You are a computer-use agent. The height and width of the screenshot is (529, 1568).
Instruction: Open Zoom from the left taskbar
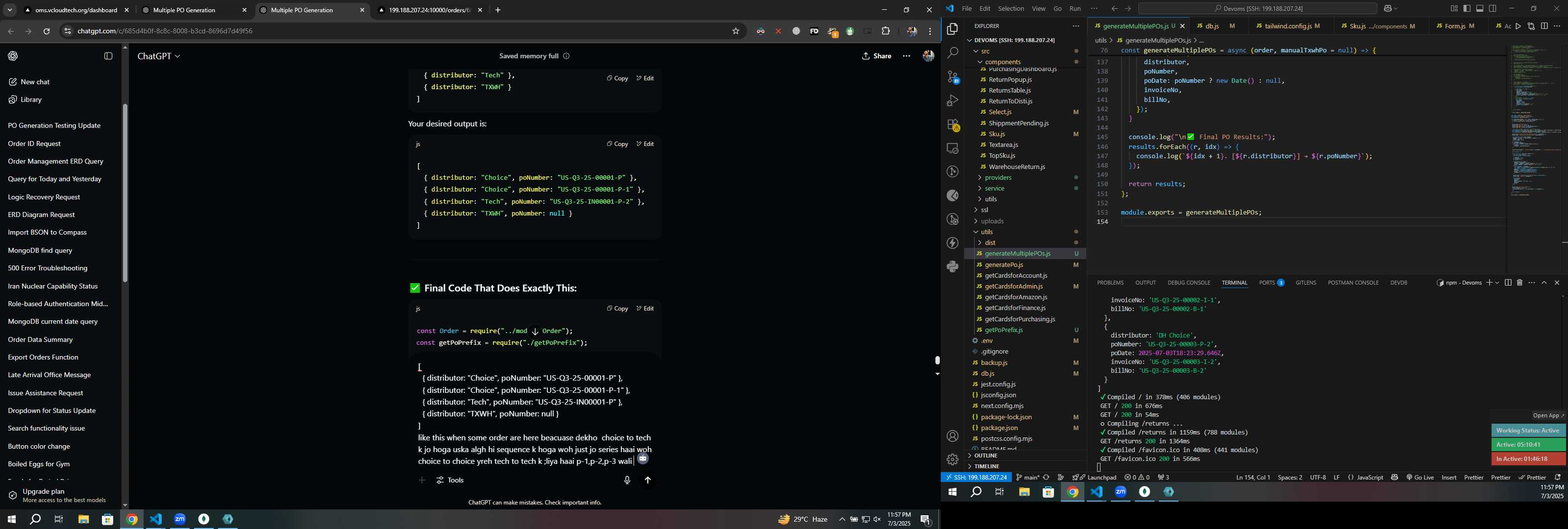pyautogui.click(x=179, y=519)
